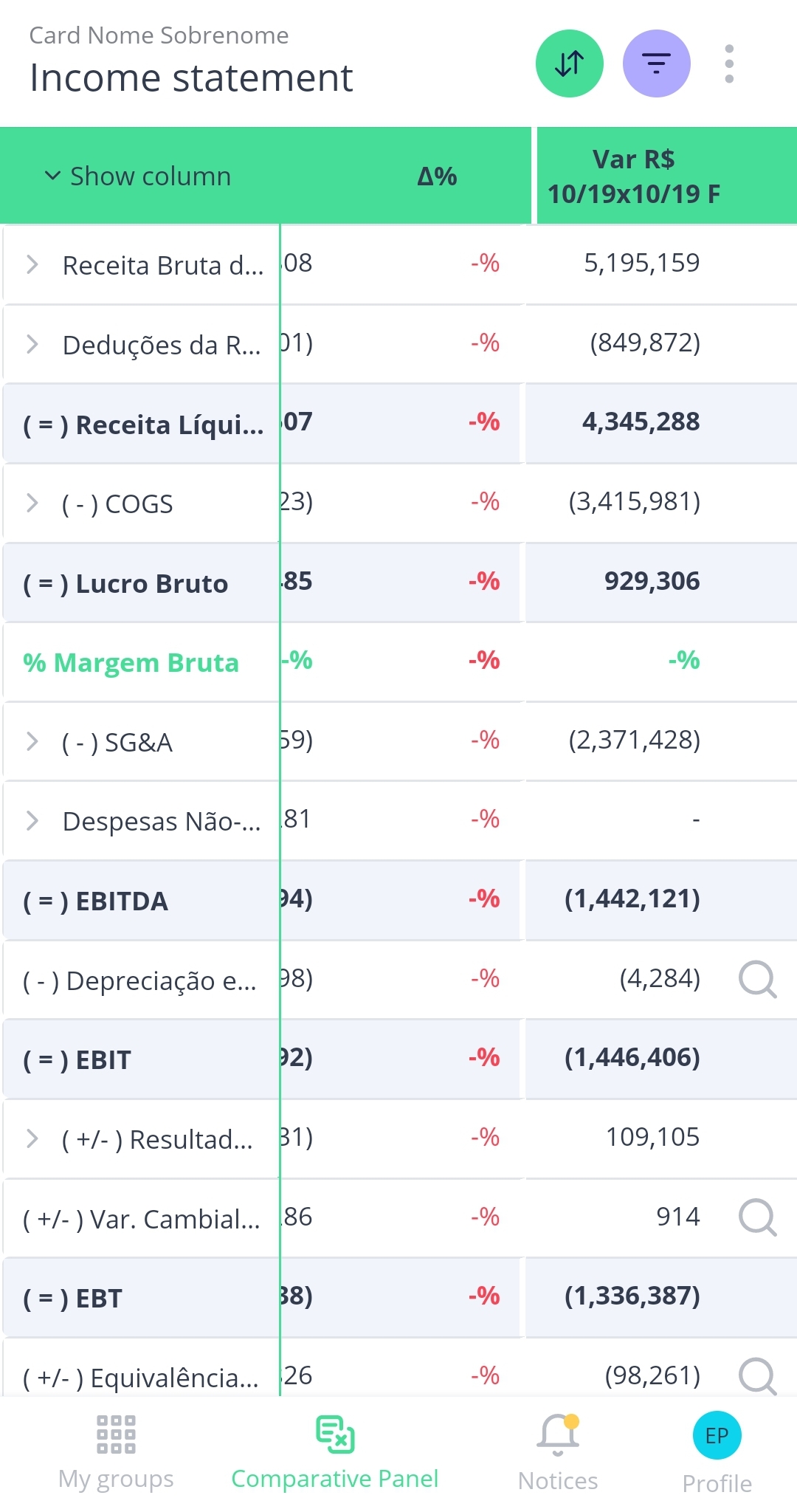
Task: Tap magnifier icon in Equivalência row
Action: click(757, 1375)
